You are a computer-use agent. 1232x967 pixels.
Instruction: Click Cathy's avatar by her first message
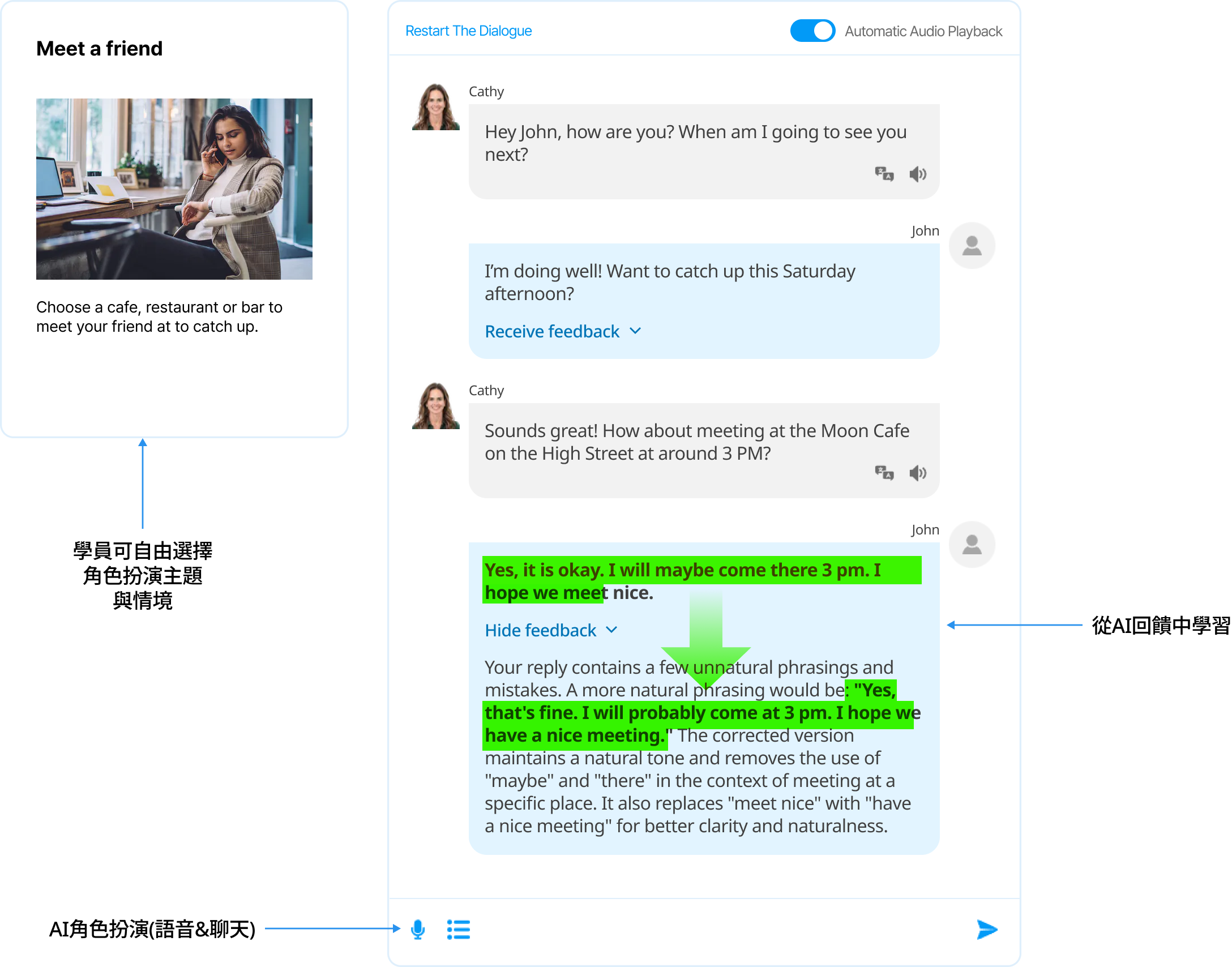click(x=435, y=107)
